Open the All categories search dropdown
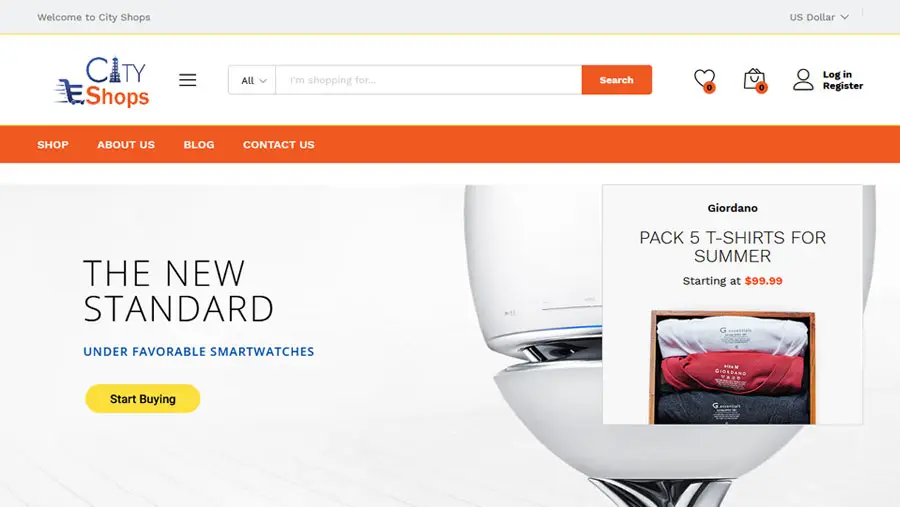 pyautogui.click(x=252, y=80)
